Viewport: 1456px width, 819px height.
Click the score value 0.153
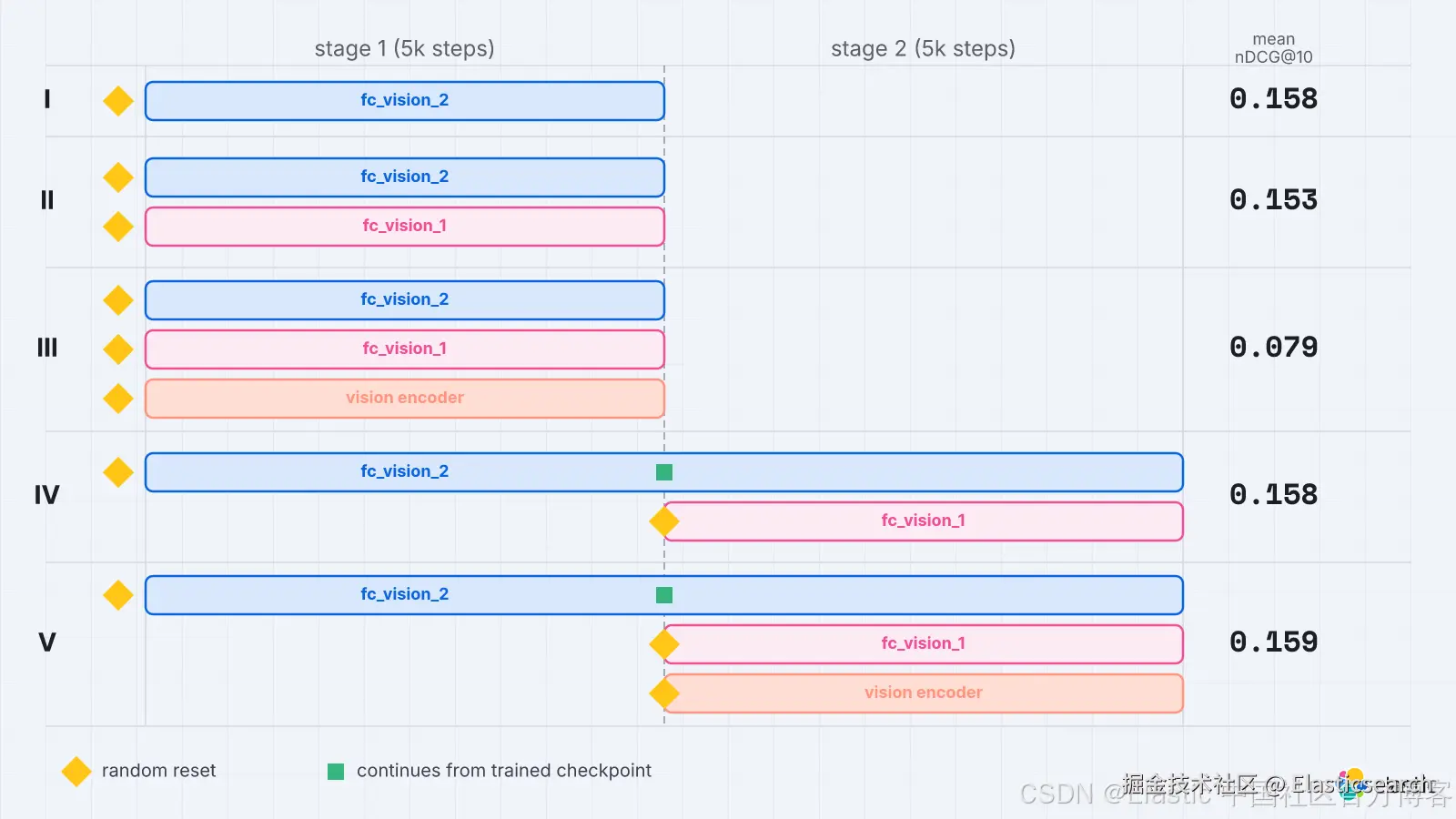coord(1274,200)
